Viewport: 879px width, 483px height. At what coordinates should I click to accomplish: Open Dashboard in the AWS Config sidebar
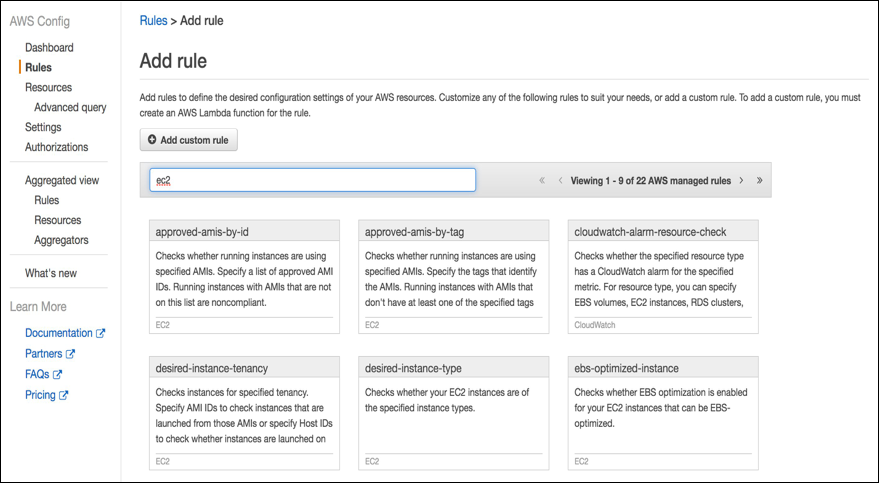pyautogui.click(x=49, y=48)
